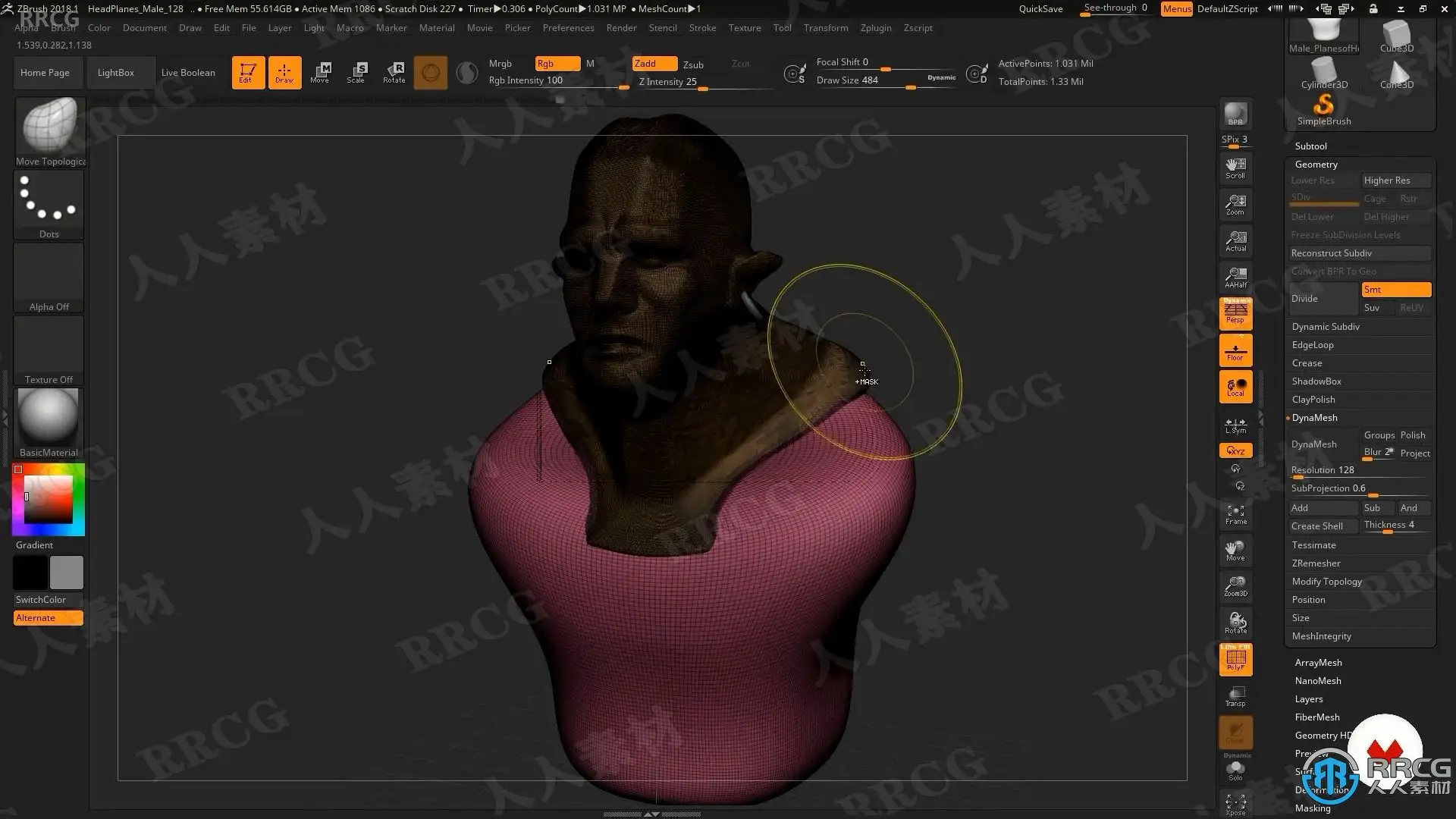
Task: Click the Zoom canvas icon
Action: 1235,205
